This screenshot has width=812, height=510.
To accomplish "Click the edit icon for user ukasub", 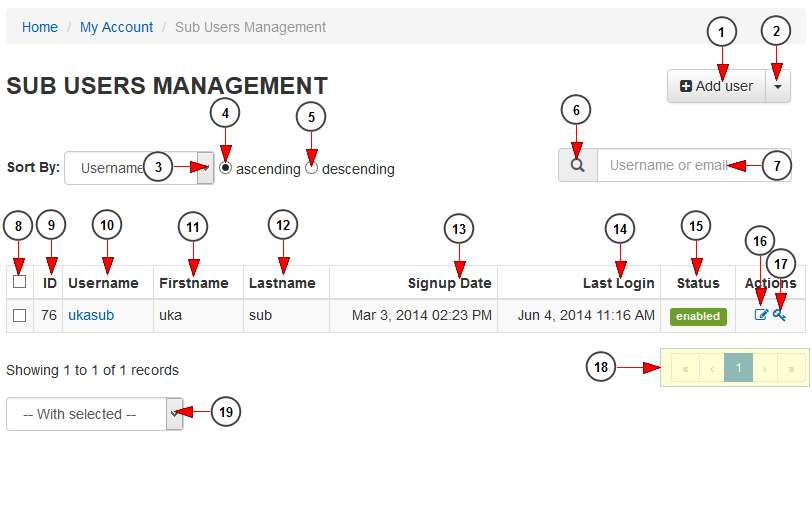I will pos(761,314).
